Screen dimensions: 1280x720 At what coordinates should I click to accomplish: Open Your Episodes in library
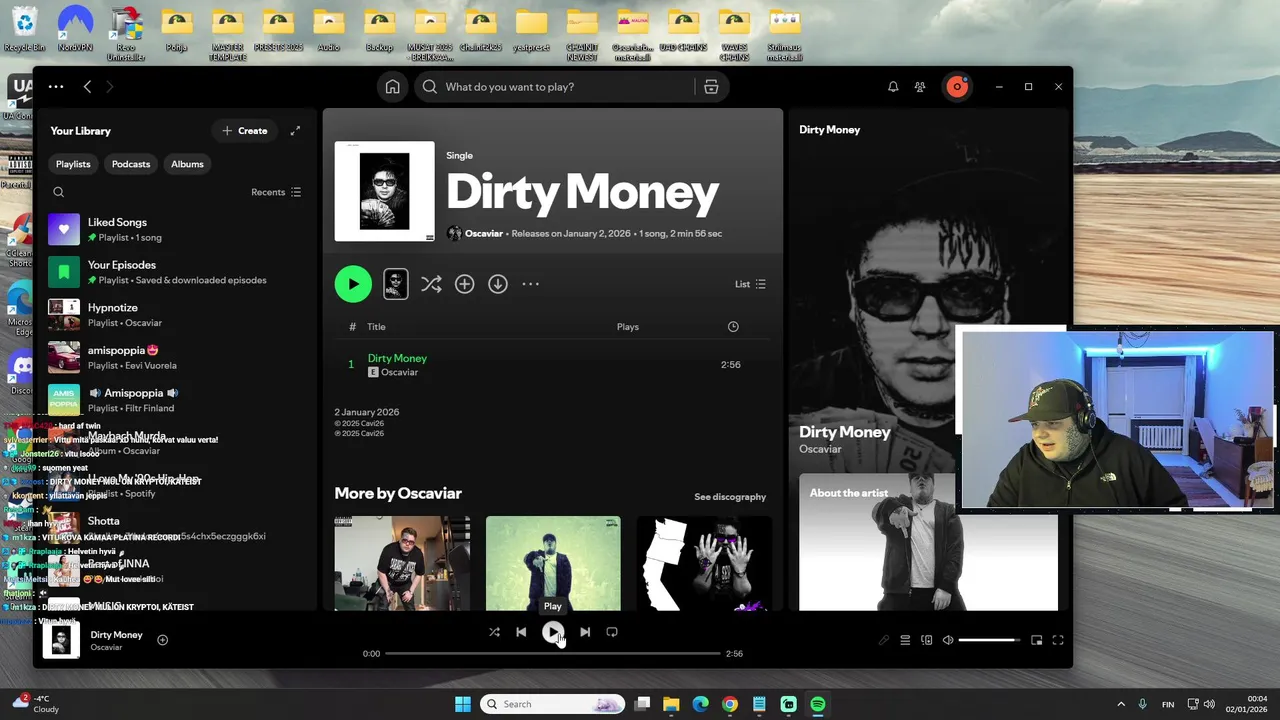(x=177, y=272)
